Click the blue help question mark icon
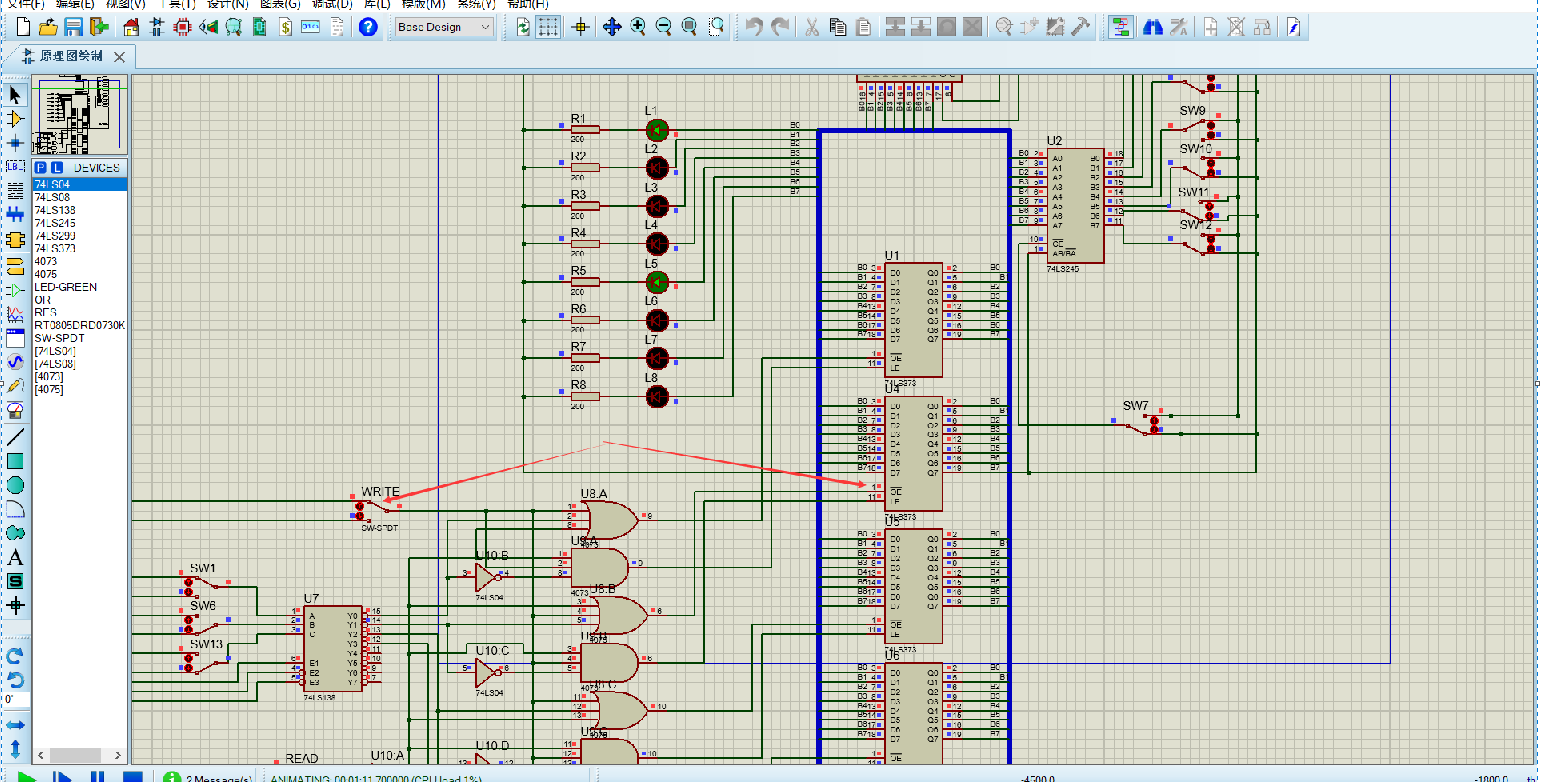Image resolution: width=1543 pixels, height=782 pixels. click(368, 27)
